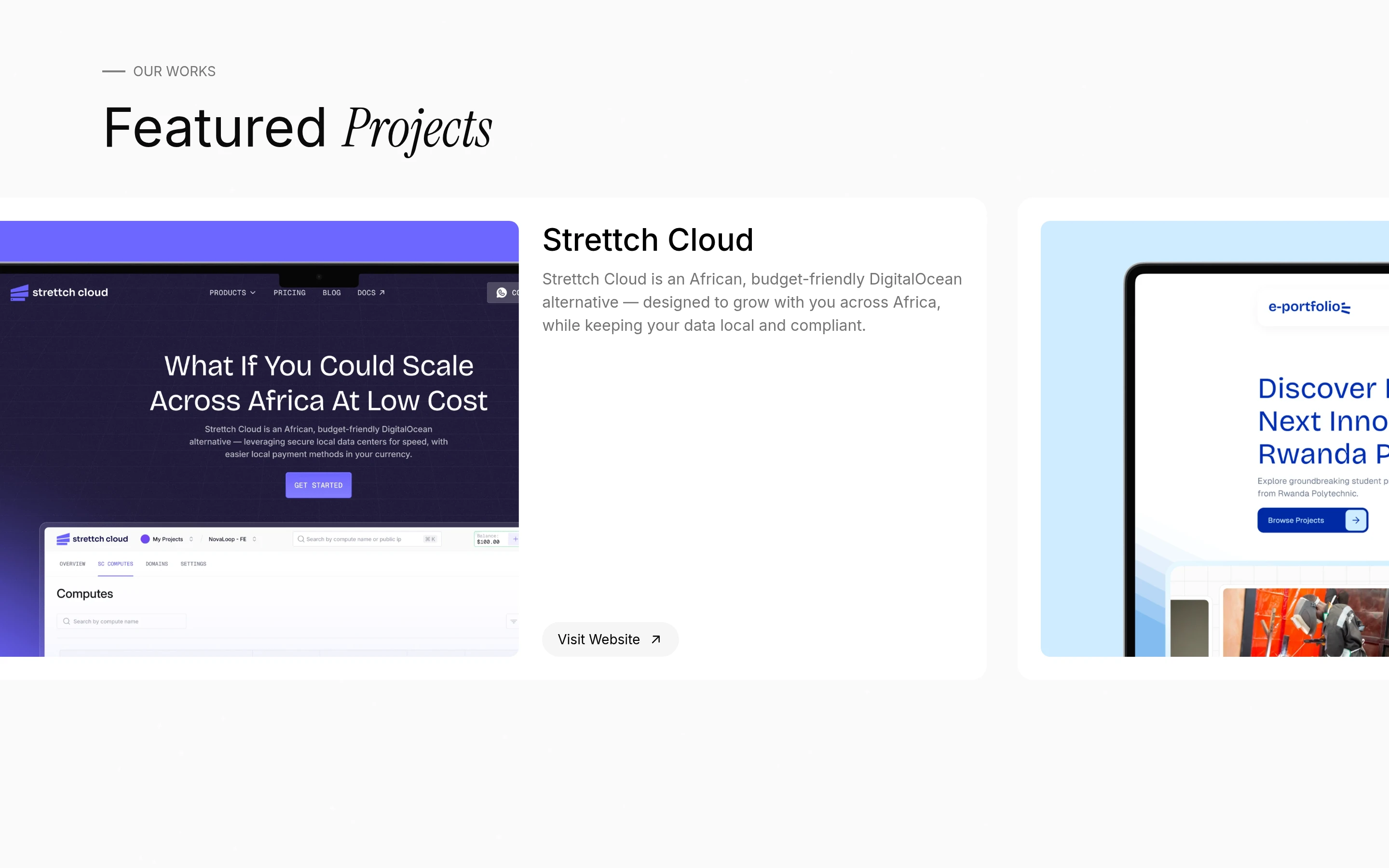Expand the PRODUCTS menu in the Strettch preview
1389x868 pixels.
[232, 293]
